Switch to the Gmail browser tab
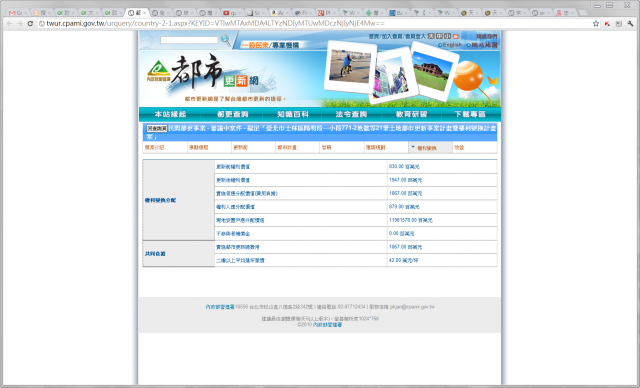This screenshot has height=388, width=640. tap(17, 13)
